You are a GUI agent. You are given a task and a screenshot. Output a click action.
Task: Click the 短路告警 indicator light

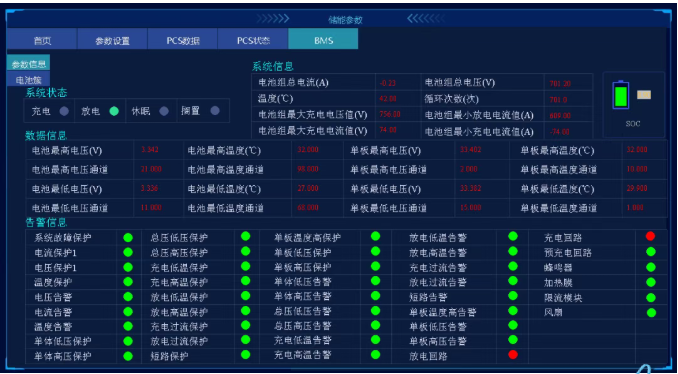tap(513, 296)
